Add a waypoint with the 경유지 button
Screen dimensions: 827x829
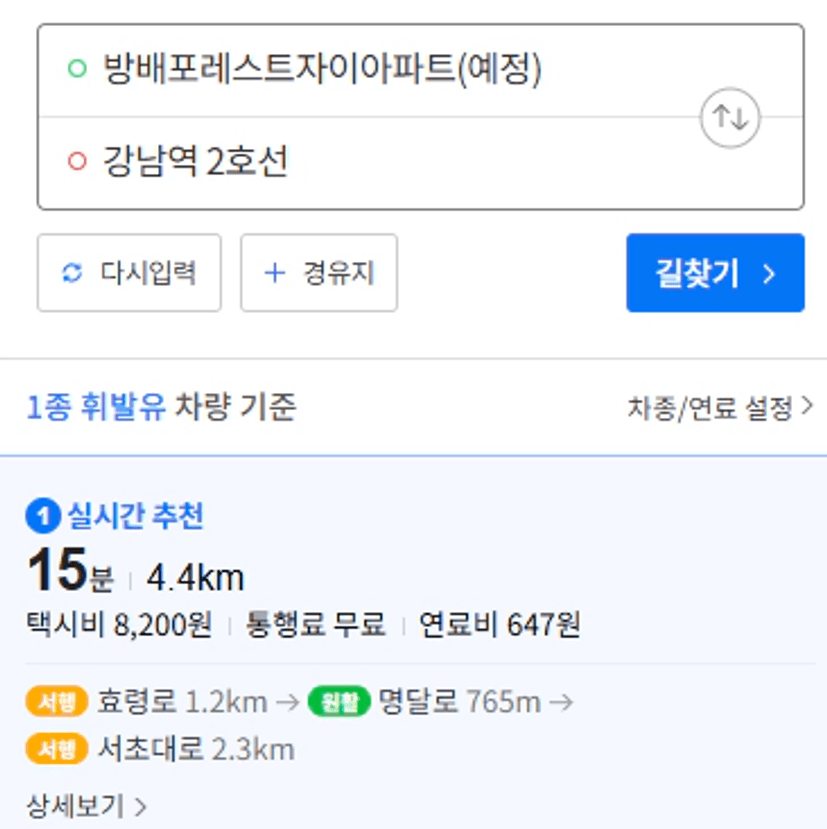[319, 273]
